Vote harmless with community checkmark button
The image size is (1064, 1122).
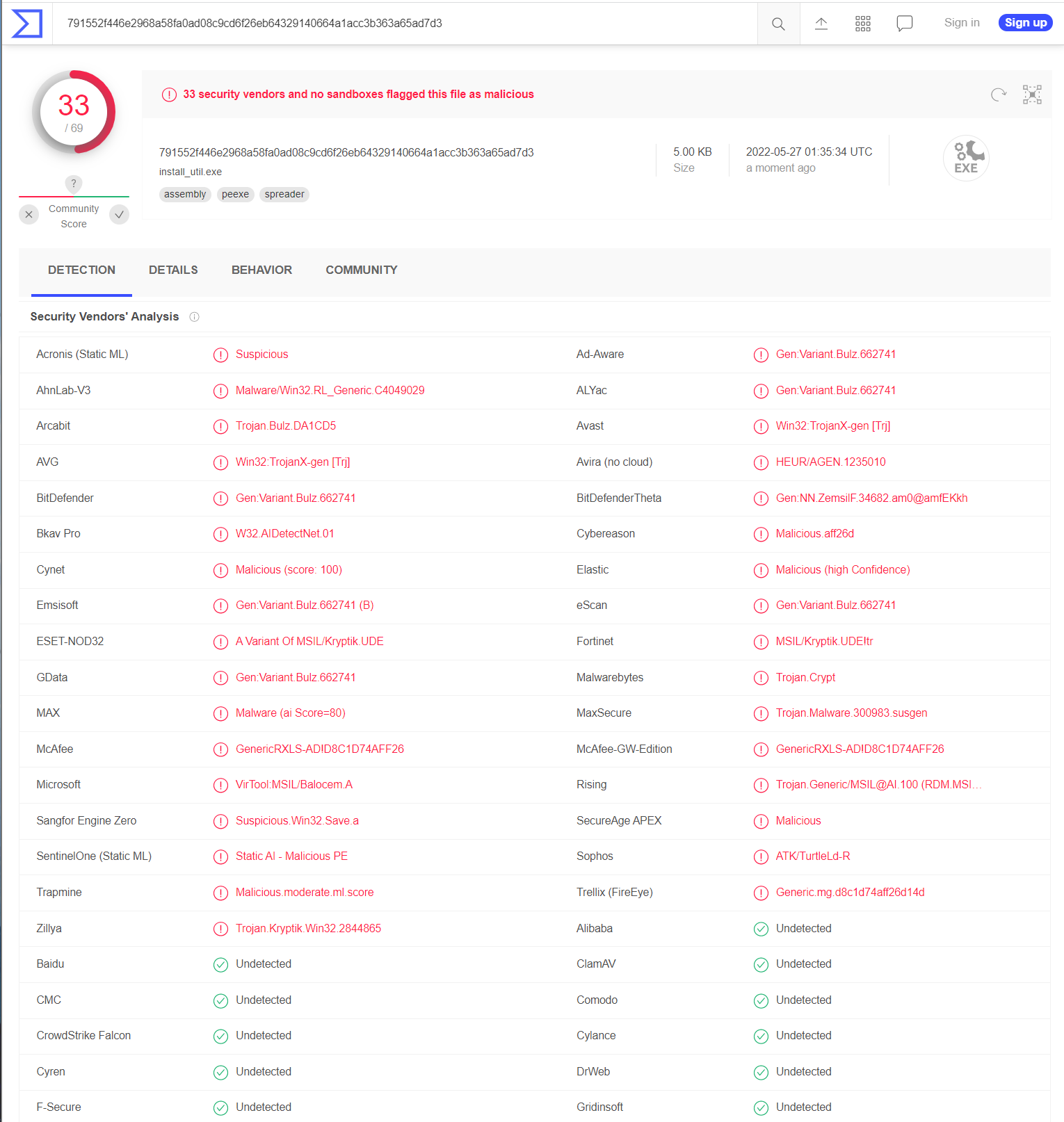120,215
